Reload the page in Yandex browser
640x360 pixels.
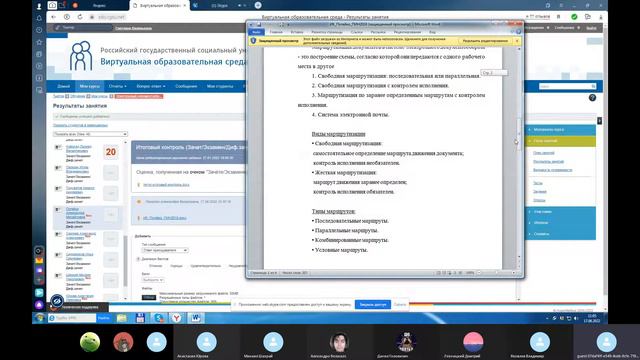[80, 17]
